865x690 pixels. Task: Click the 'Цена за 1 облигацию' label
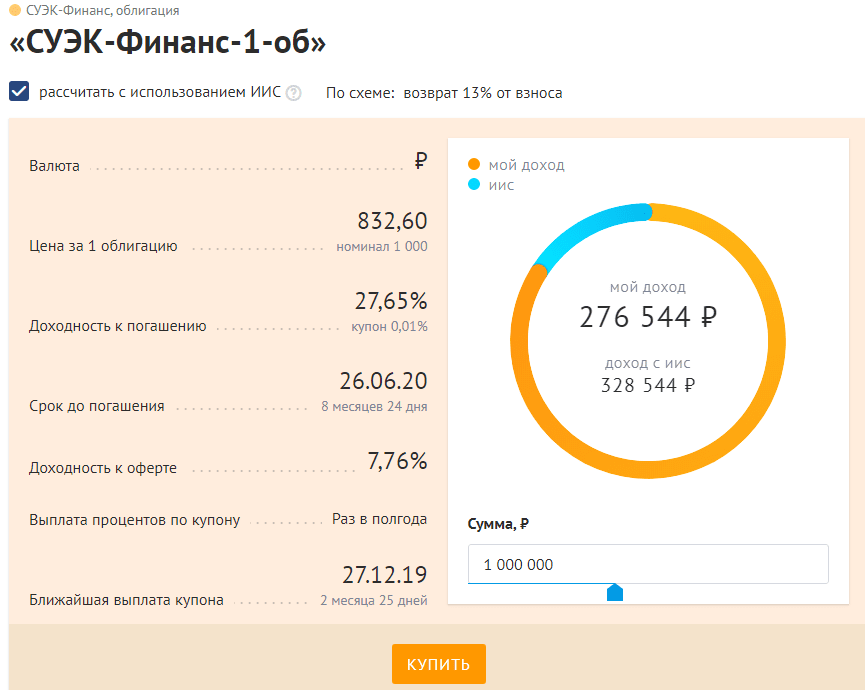pos(103,246)
